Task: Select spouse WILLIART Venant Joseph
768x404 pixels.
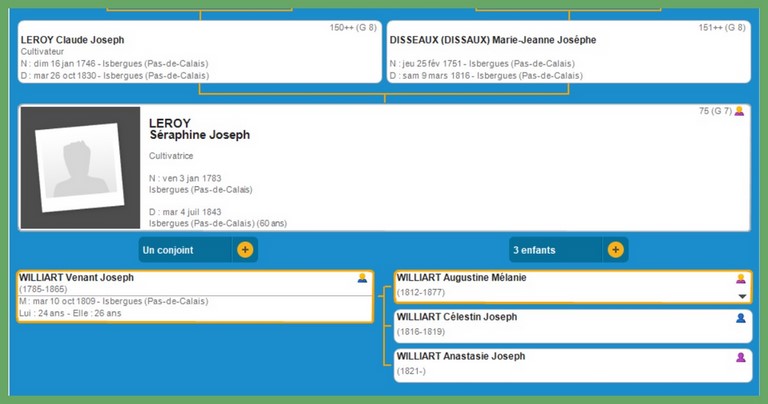Action: point(76,277)
